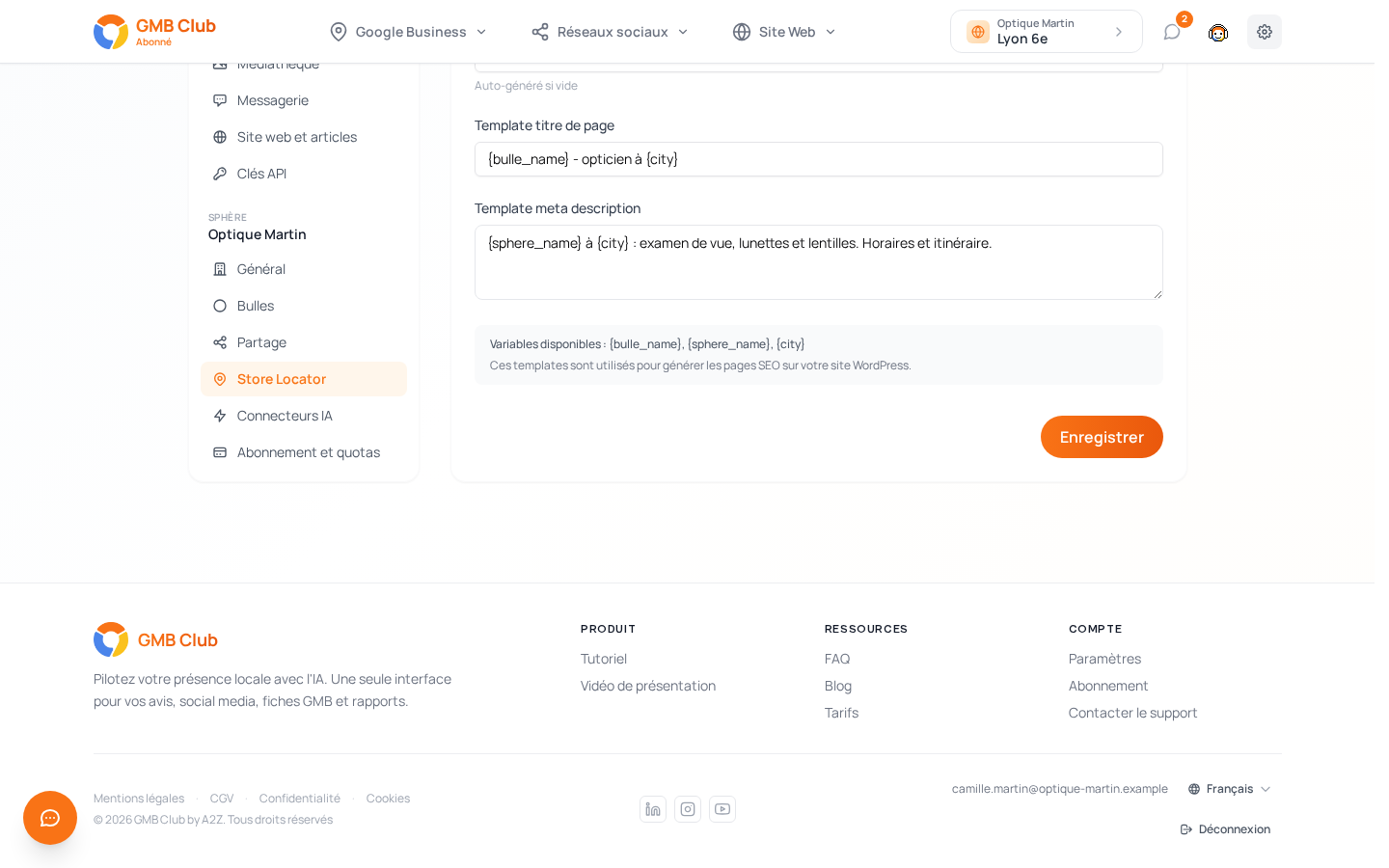Open the FAQ footer link

(x=837, y=659)
